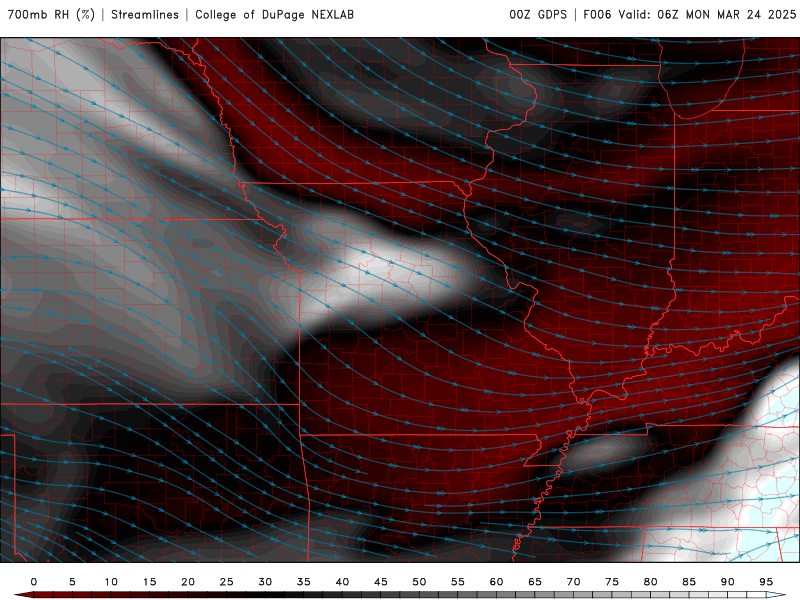800x600 pixels.
Task: Click the colorbar label "95"
Action: coord(766,582)
